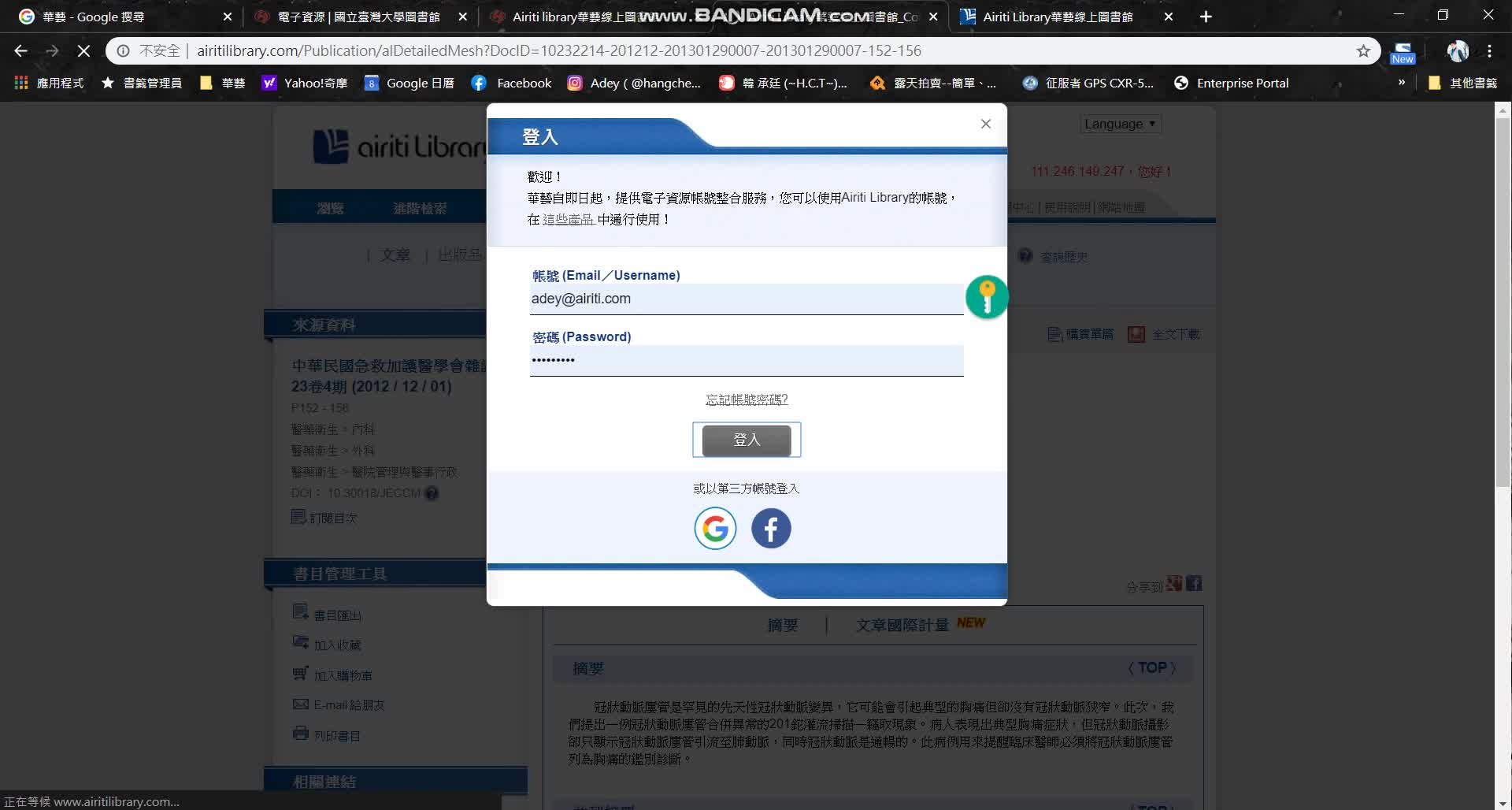Click the address bar URL
This screenshot has height=810, width=1512.
tap(559, 50)
